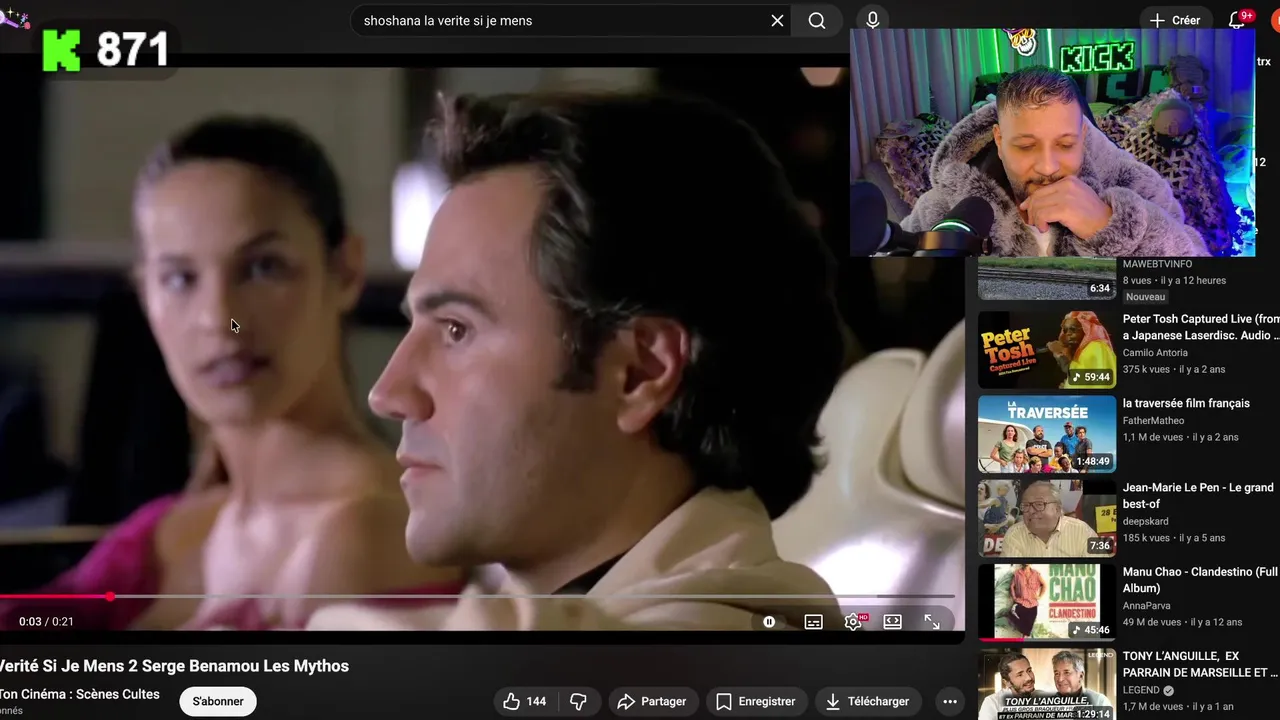The width and height of the screenshot is (1280, 720).
Task: Open channel AnnaParva
Action: pos(1147,605)
